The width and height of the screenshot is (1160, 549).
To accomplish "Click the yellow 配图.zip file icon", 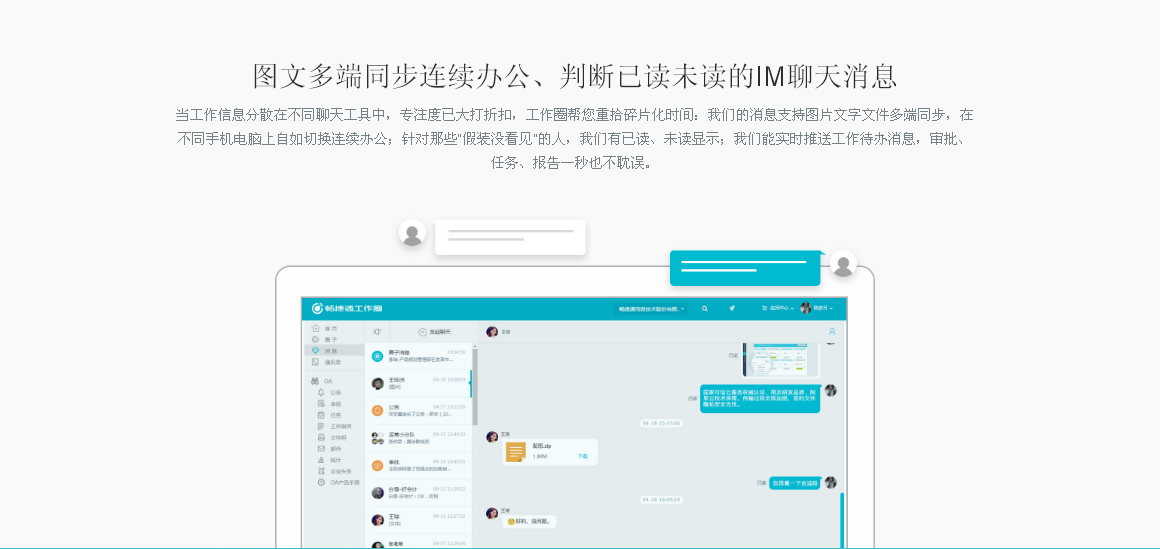I will (x=516, y=452).
